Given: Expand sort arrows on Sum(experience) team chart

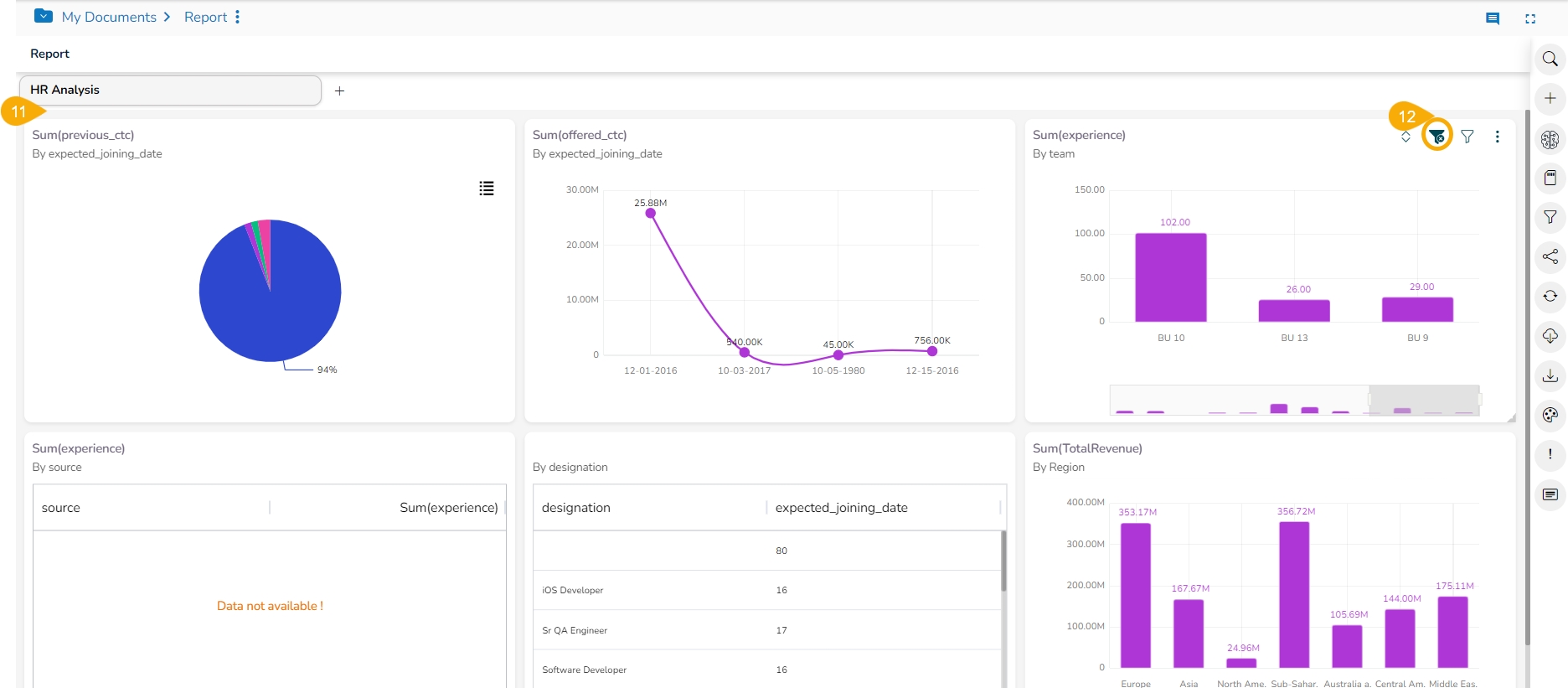Looking at the screenshot, I should tap(1406, 137).
